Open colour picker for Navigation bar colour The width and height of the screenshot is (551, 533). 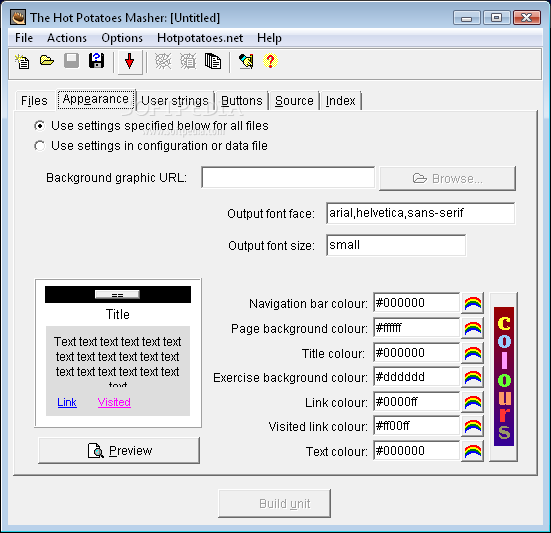pyautogui.click(x=473, y=303)
